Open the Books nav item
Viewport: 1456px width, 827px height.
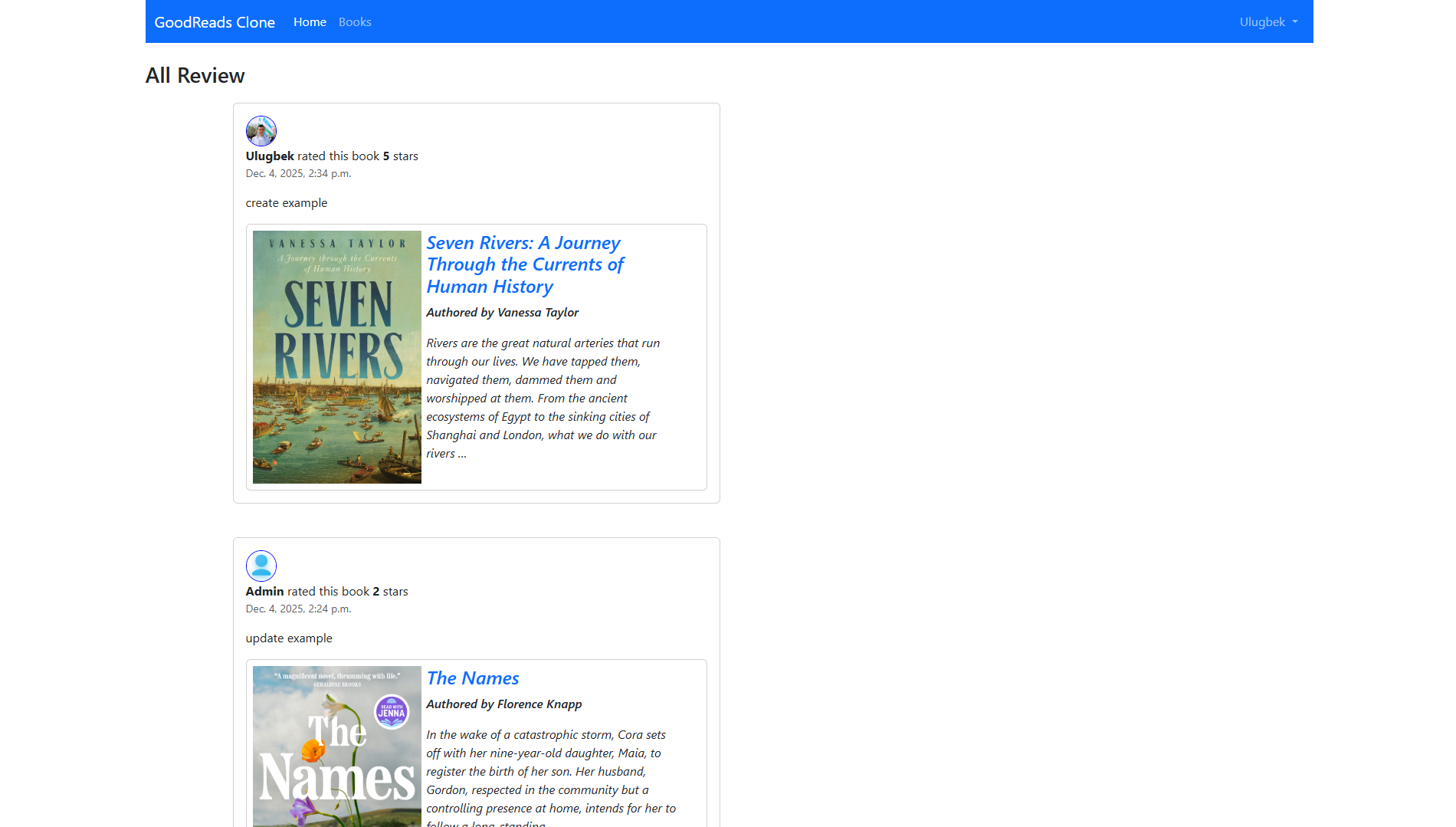click(355, 22)
